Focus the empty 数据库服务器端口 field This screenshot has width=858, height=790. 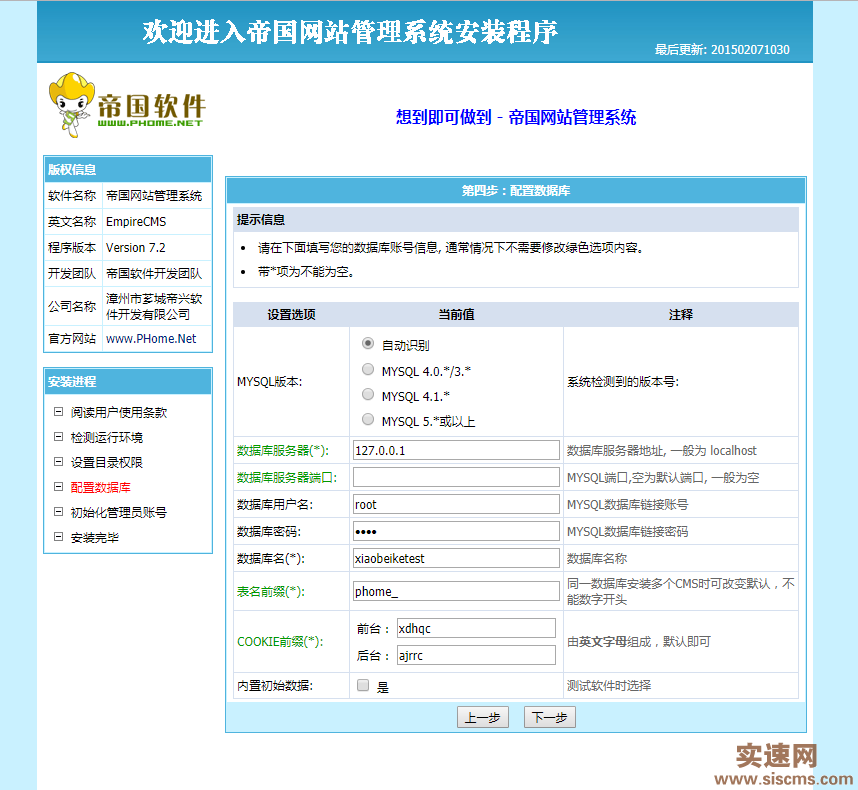(456, 477)
